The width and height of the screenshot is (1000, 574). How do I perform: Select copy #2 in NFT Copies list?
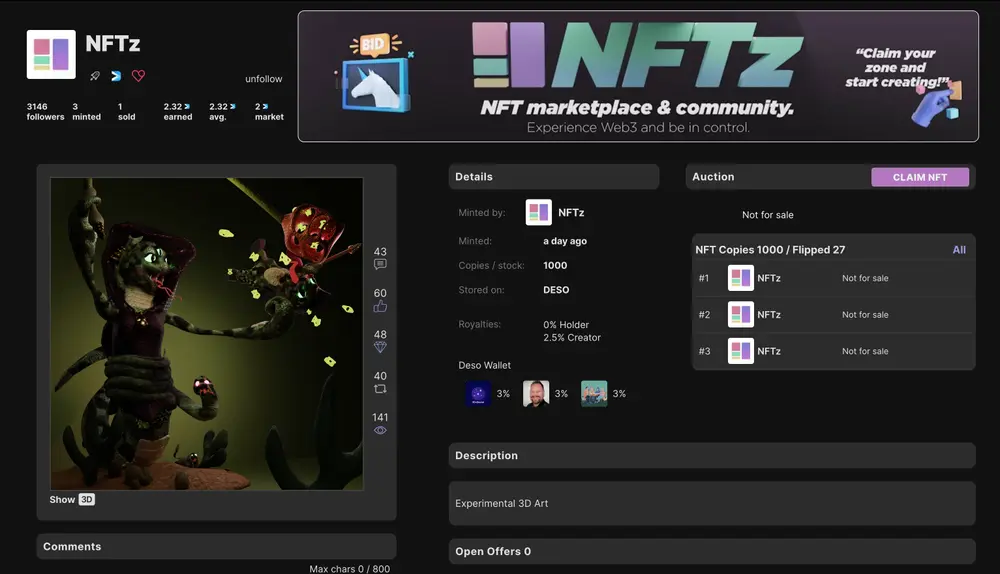(833, 315)
